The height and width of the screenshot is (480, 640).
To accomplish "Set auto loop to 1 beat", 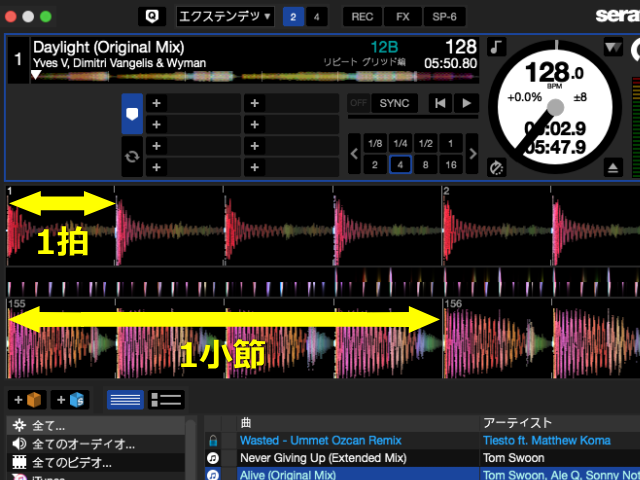I will [451, 143].
